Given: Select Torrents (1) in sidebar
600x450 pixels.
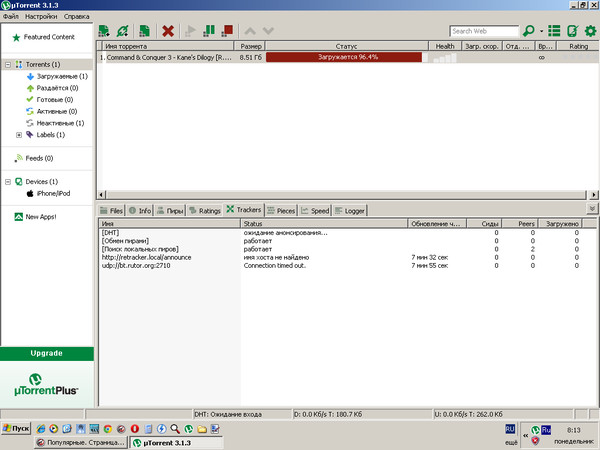Looking at the screenshot, I should (43, 64).
